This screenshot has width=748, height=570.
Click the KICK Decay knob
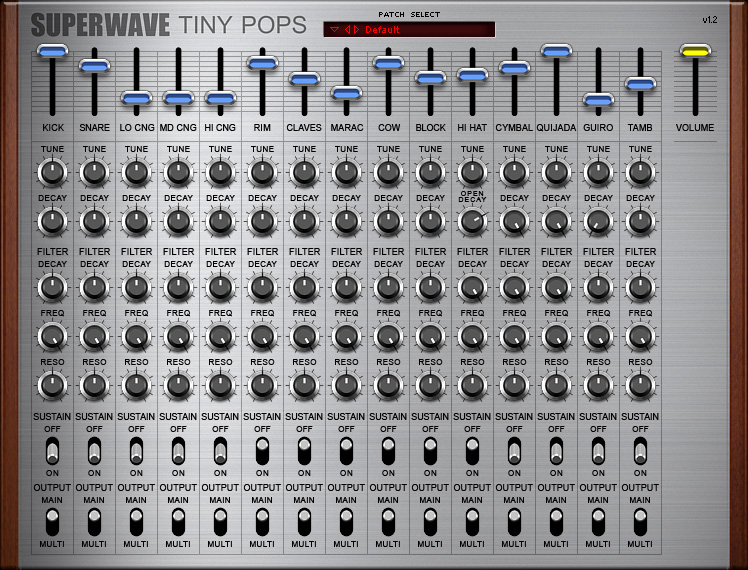click(52, 221)
